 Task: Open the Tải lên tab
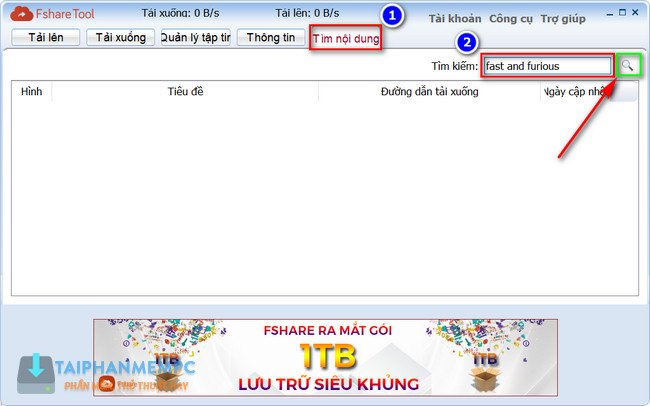[44, 38]
